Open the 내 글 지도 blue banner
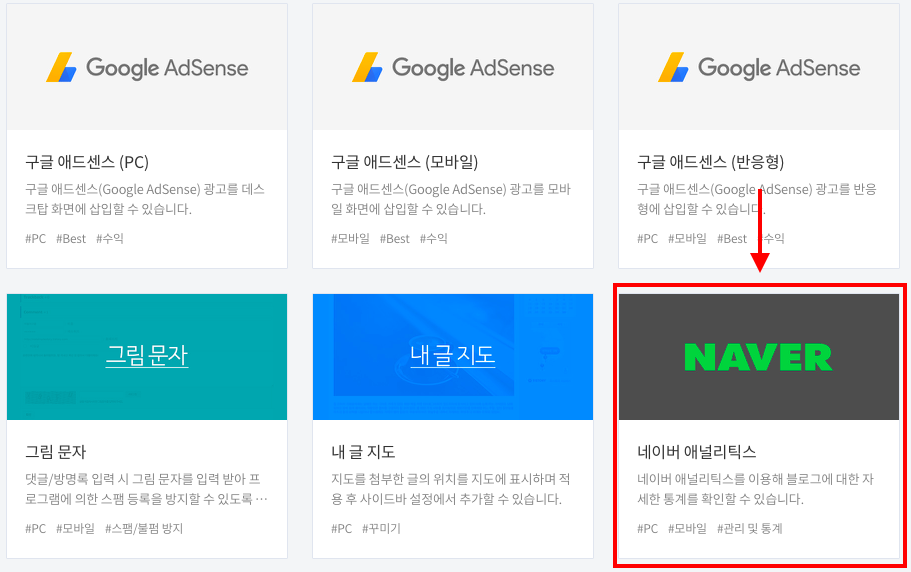911x572 pixels. [453, 357]
